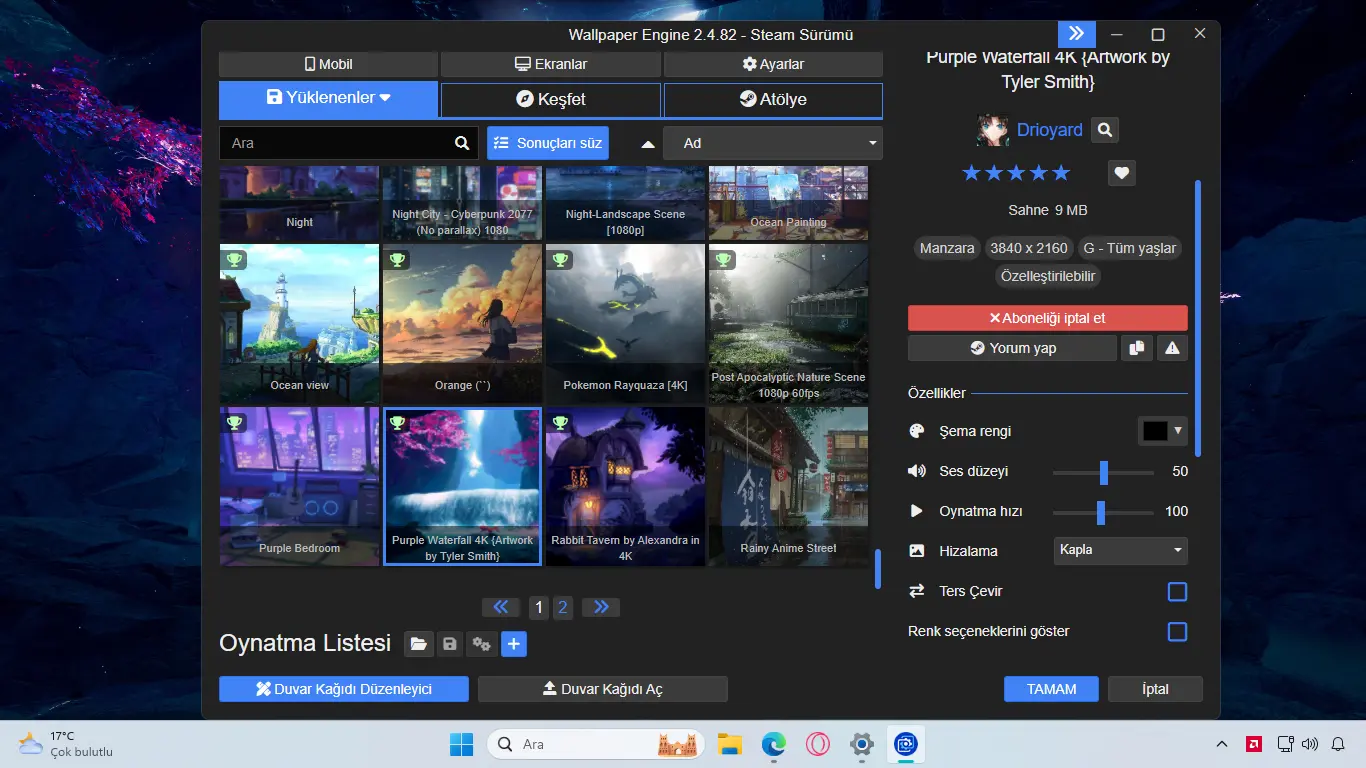This screenshot has width=1366, height=768.
Task: Click Yorum yap button
Action: 1012,348
